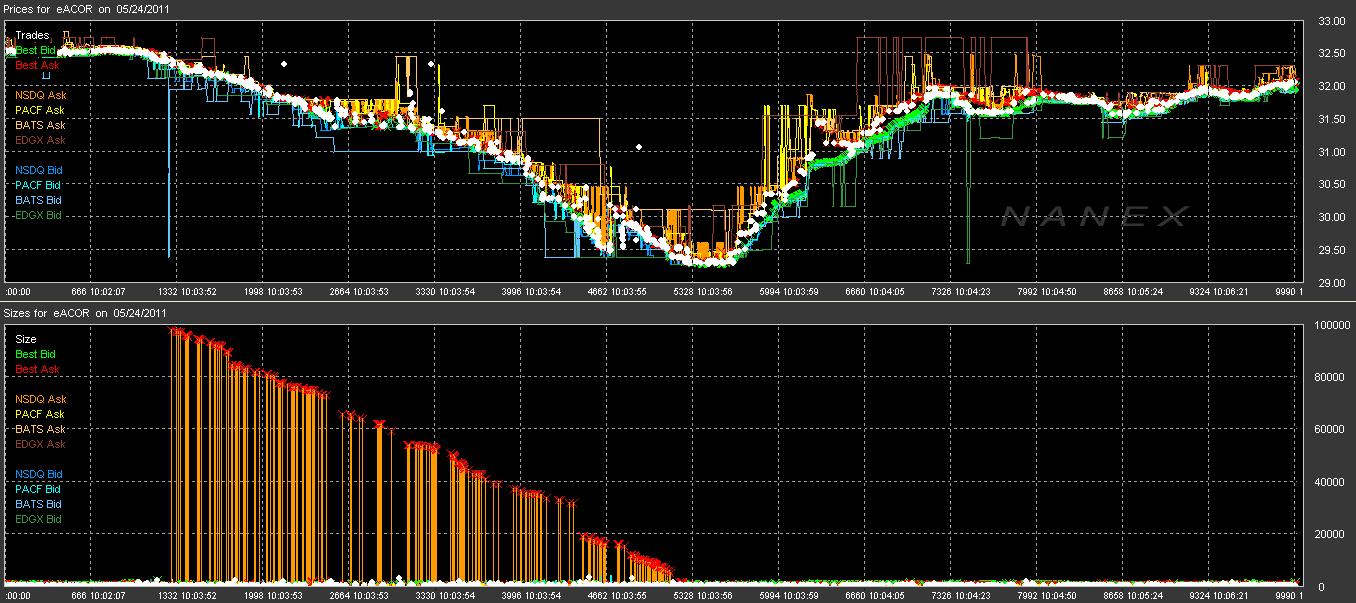Click "BATS Ask" legend label in Prices chart

tap(40, 125)
